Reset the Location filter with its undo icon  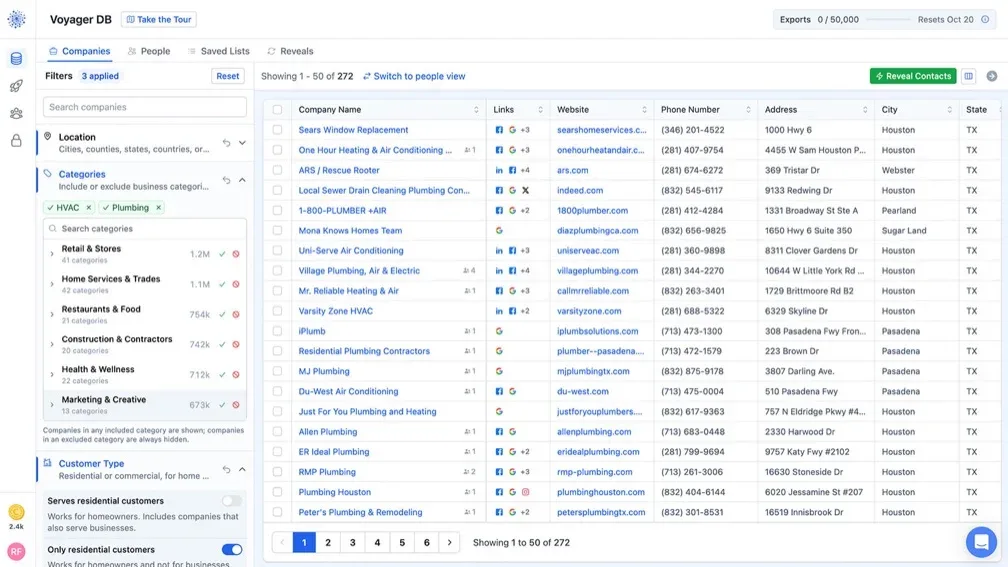[x=226, y=143]
